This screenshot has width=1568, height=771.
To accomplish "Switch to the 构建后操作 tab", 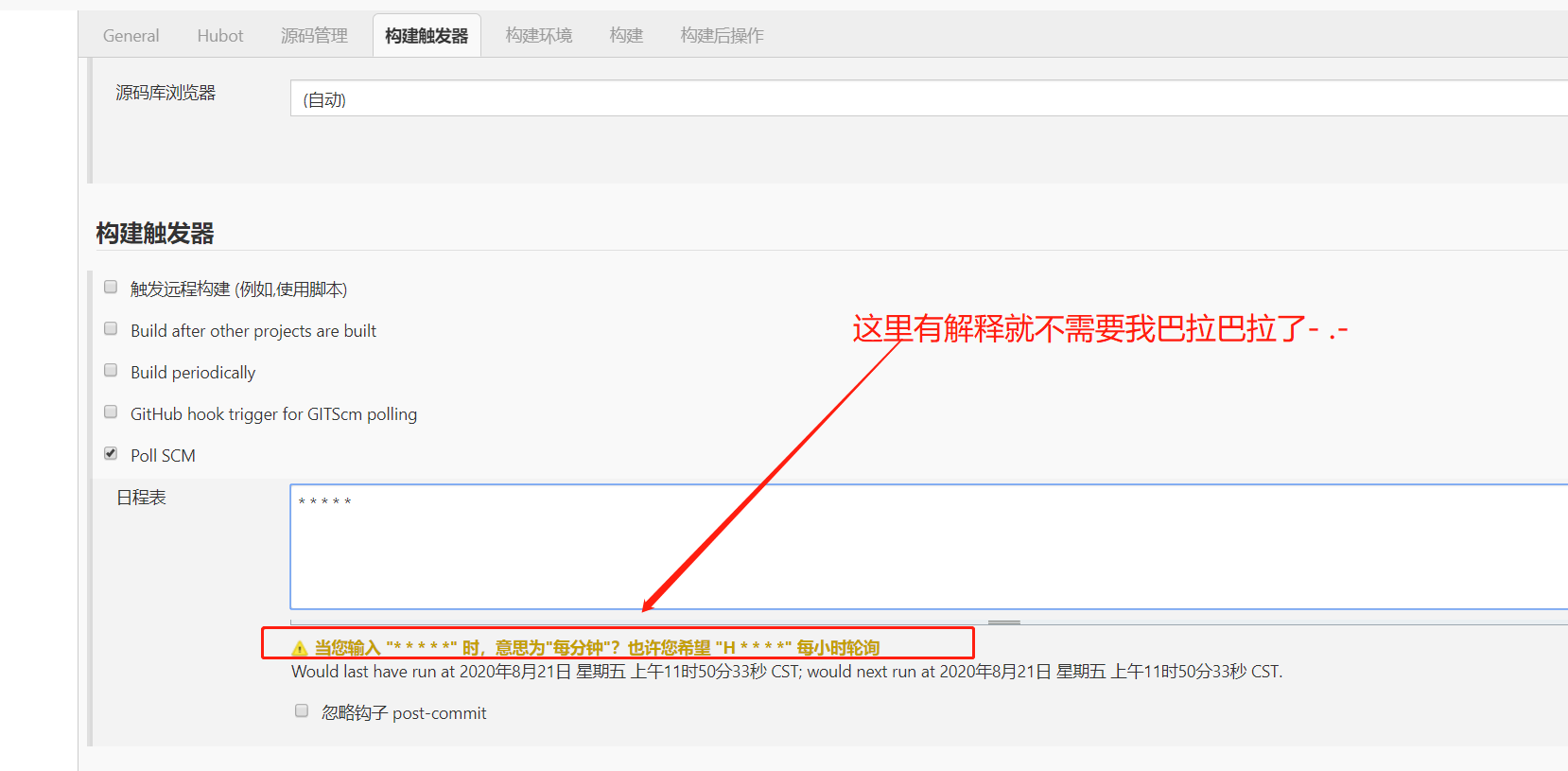I will pos(722,36).
